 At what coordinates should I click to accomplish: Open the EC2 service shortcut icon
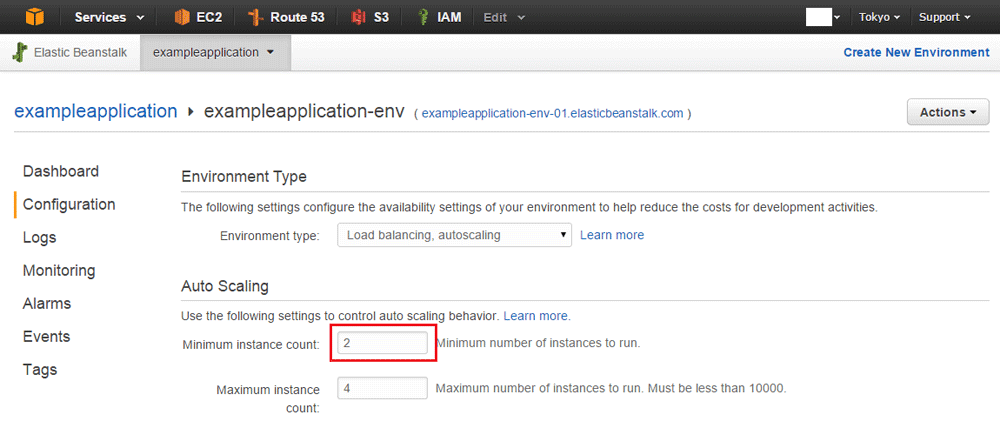(x=182, y=17)
